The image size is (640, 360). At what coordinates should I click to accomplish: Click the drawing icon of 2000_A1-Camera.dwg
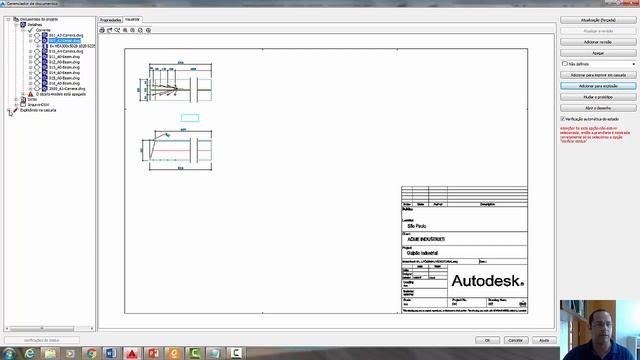pyautogui.click(x=45, y=89)
